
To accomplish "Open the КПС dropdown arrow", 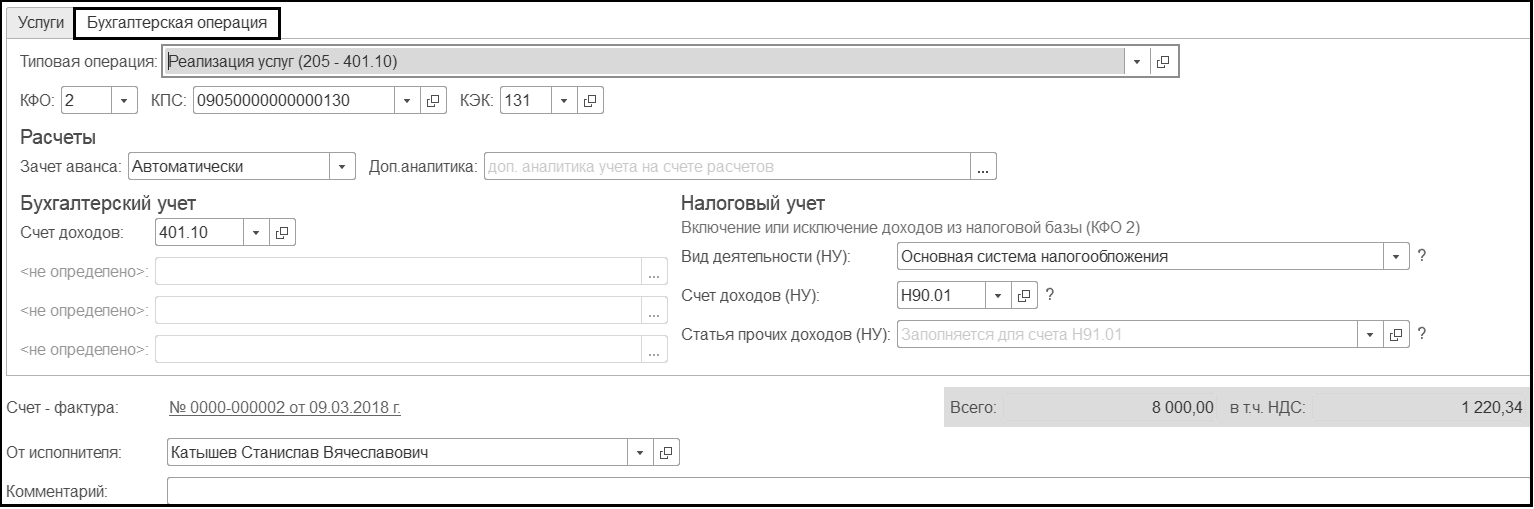I will [x=407, y=101].
